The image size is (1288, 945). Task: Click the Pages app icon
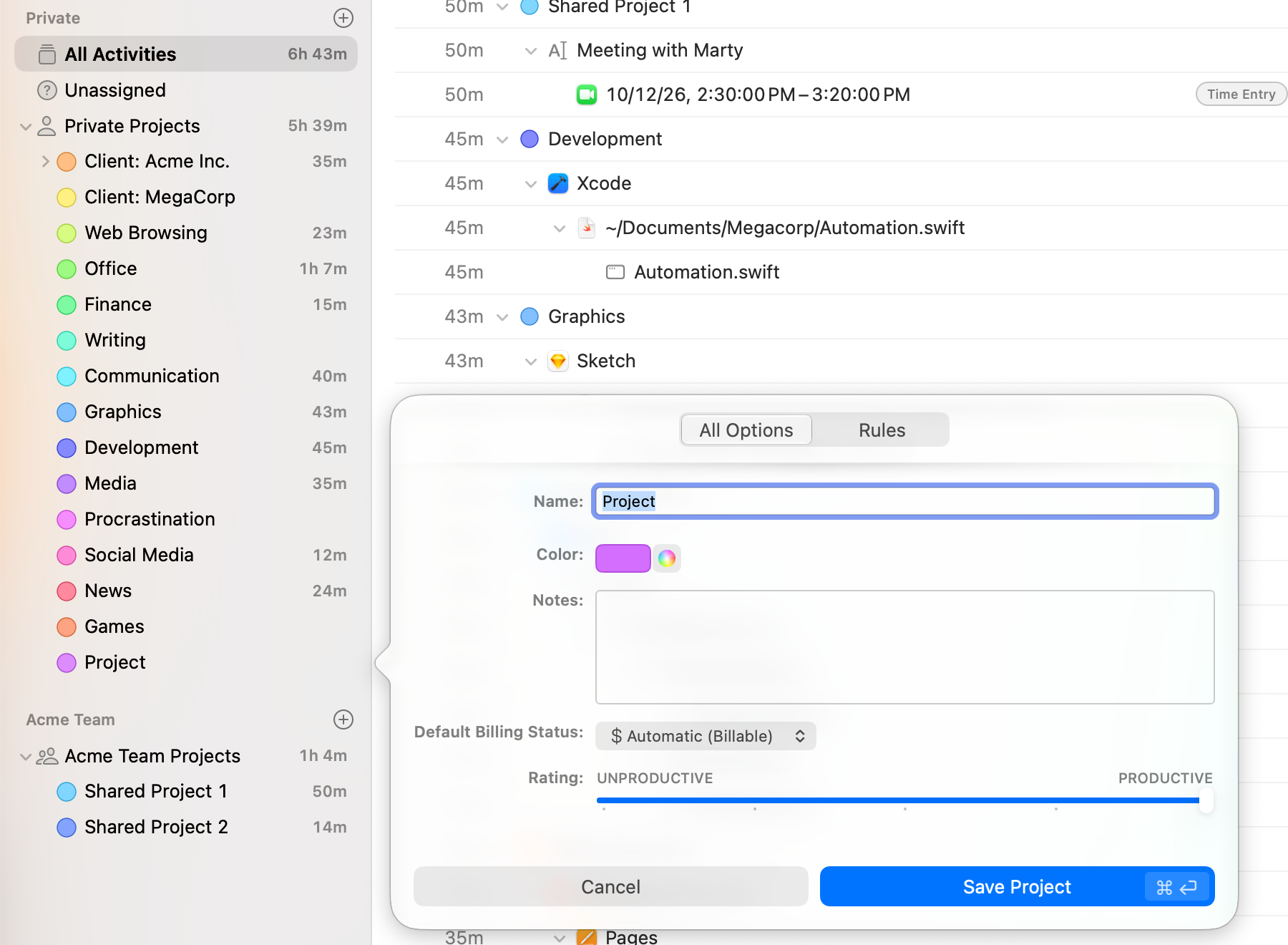coord(587,936)
